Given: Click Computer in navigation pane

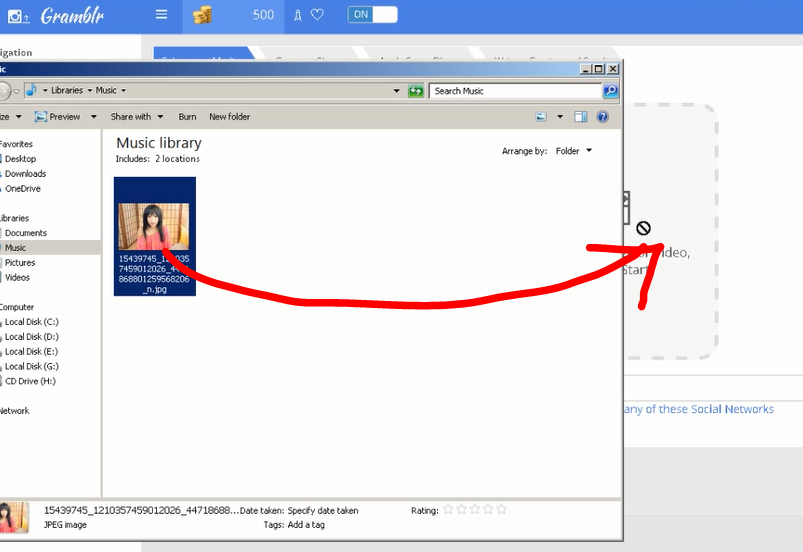Looking at the screenshot, I should 17,307.
